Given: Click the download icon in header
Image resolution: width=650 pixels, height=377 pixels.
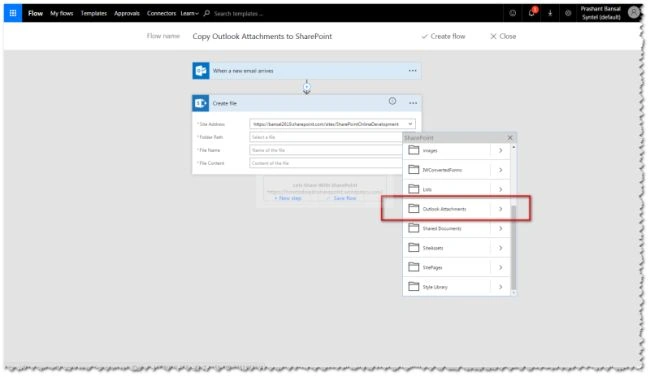Looking at the screenshot, I should click(550, 13).
